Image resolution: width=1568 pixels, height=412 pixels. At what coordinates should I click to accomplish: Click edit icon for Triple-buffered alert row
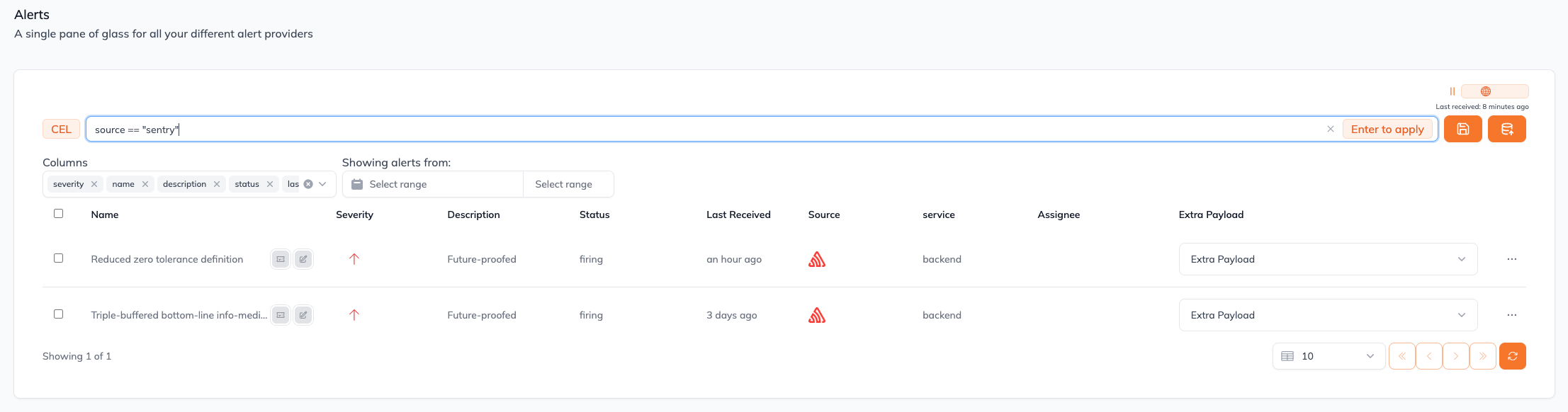point(303,315)
